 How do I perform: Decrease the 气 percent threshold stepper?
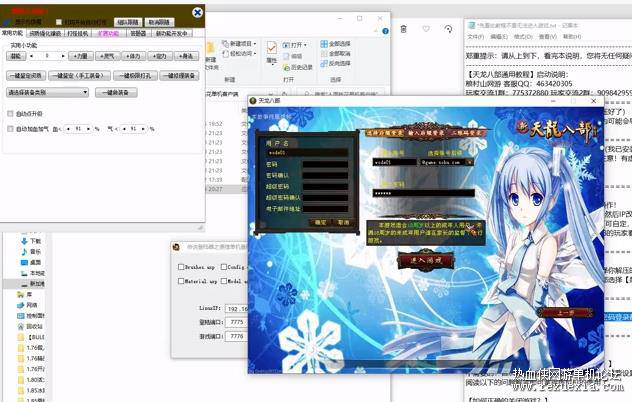pyautogui.click(x=124, y=129)
